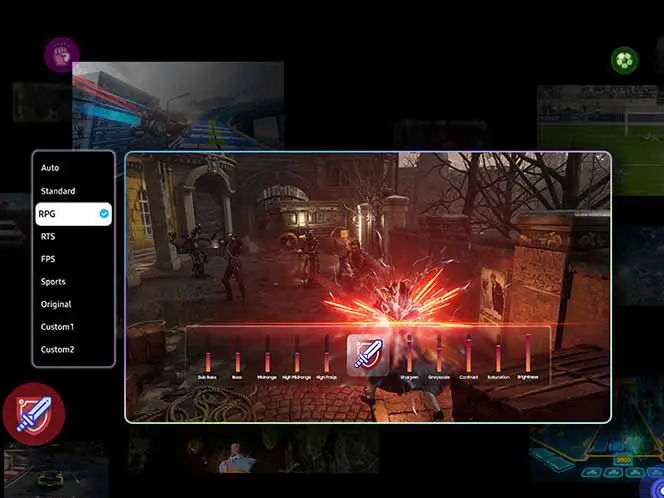
Task: Adjust the Brightness slider
Action: tap(528, 355)
